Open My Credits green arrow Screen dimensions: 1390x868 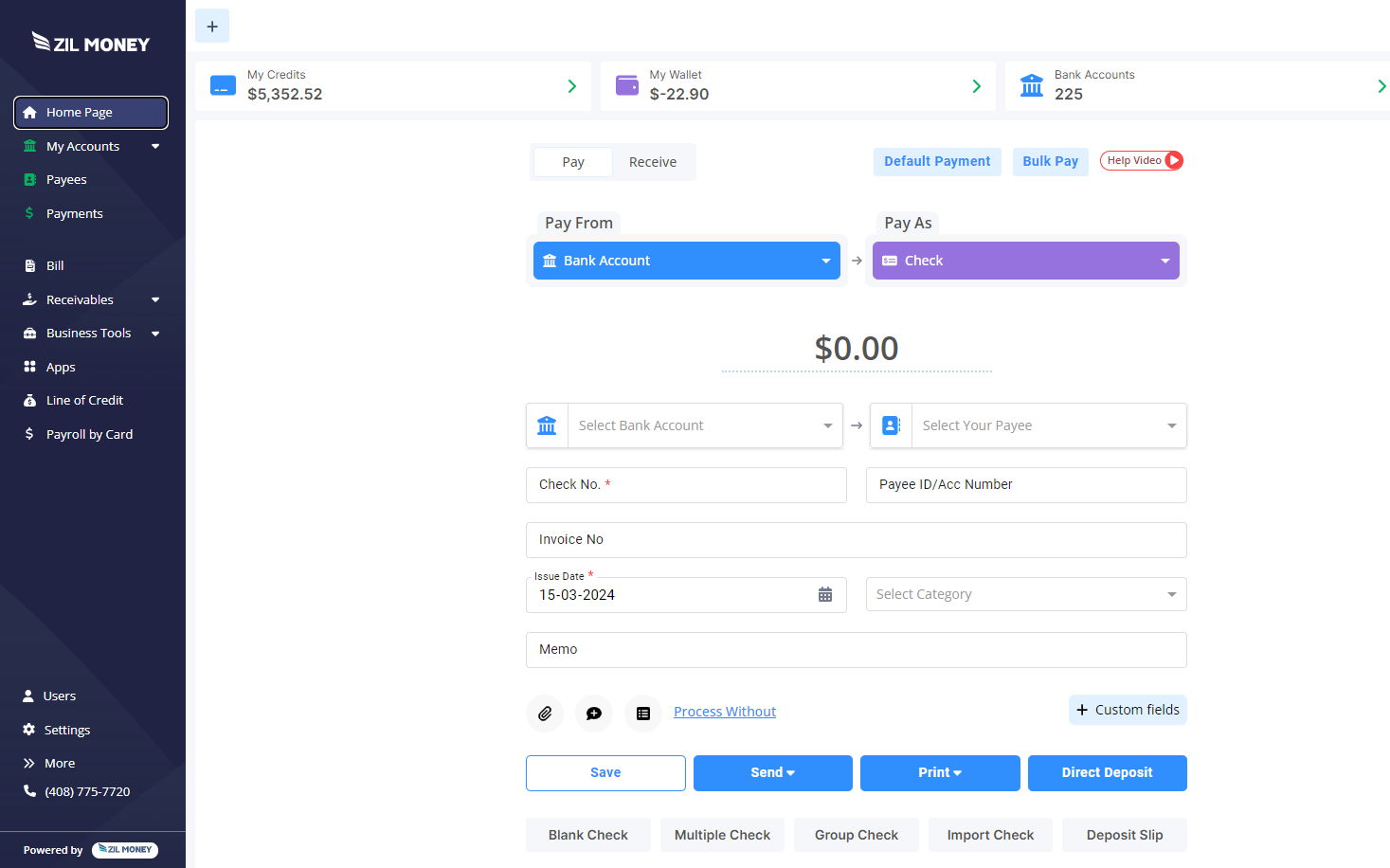click(x=571, y=86)
